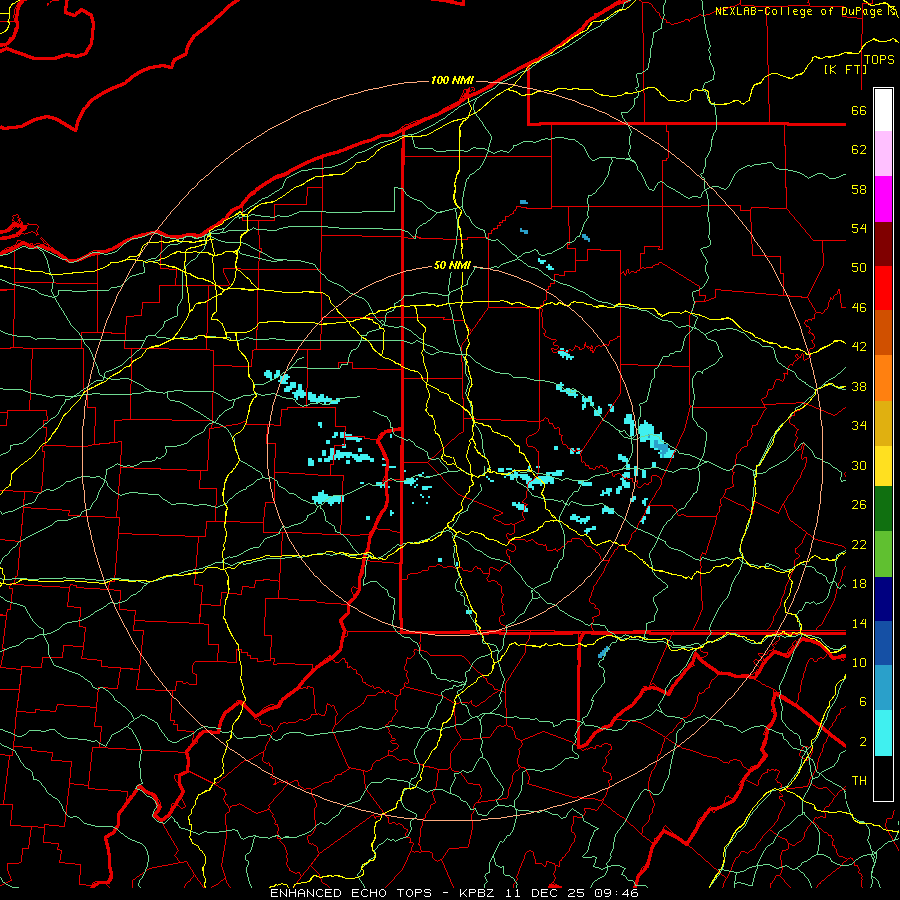
Task: Click the legend value 30
Action: (859, 465)
